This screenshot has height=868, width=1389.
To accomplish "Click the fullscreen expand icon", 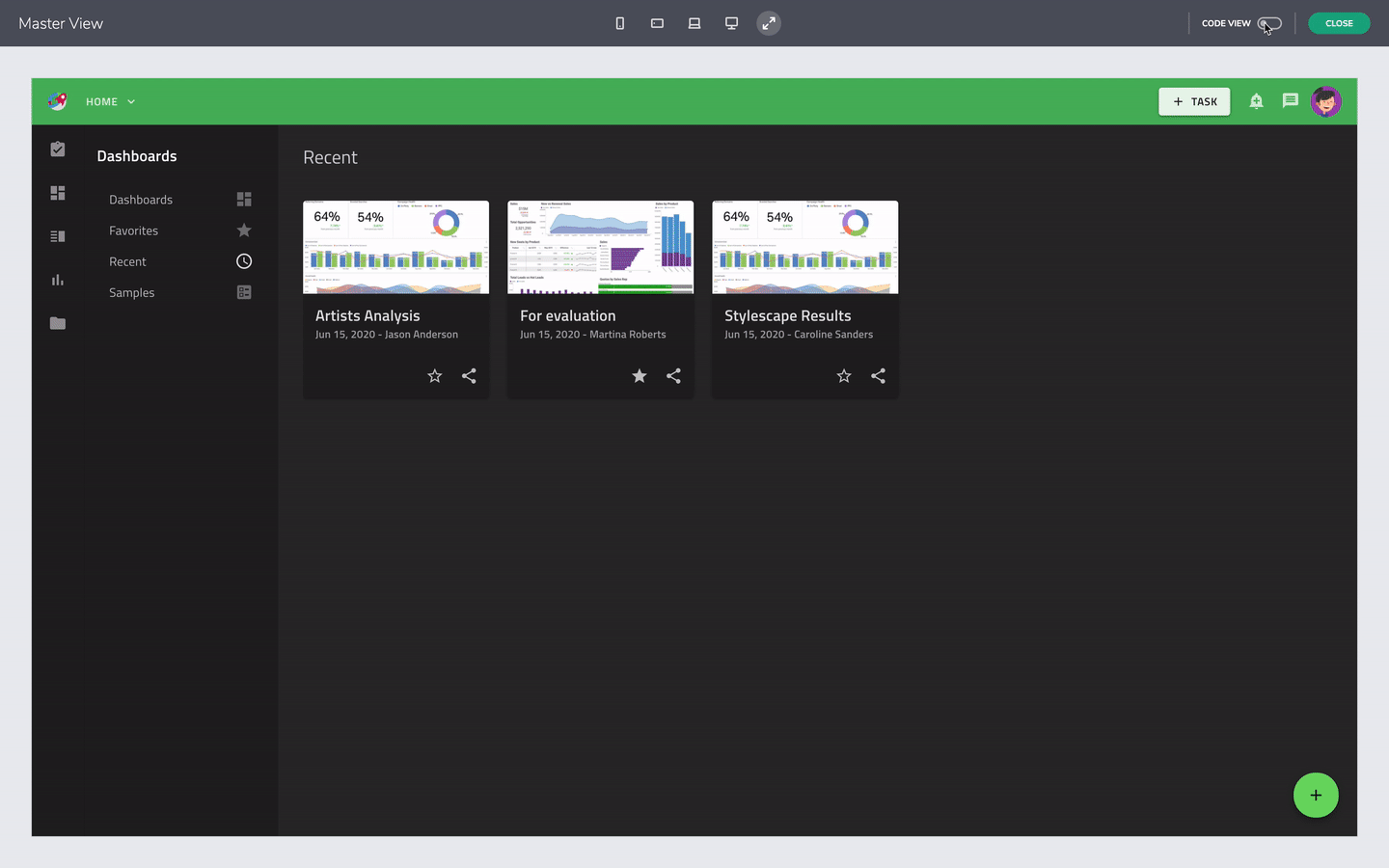I will click(x=769, y=23).
